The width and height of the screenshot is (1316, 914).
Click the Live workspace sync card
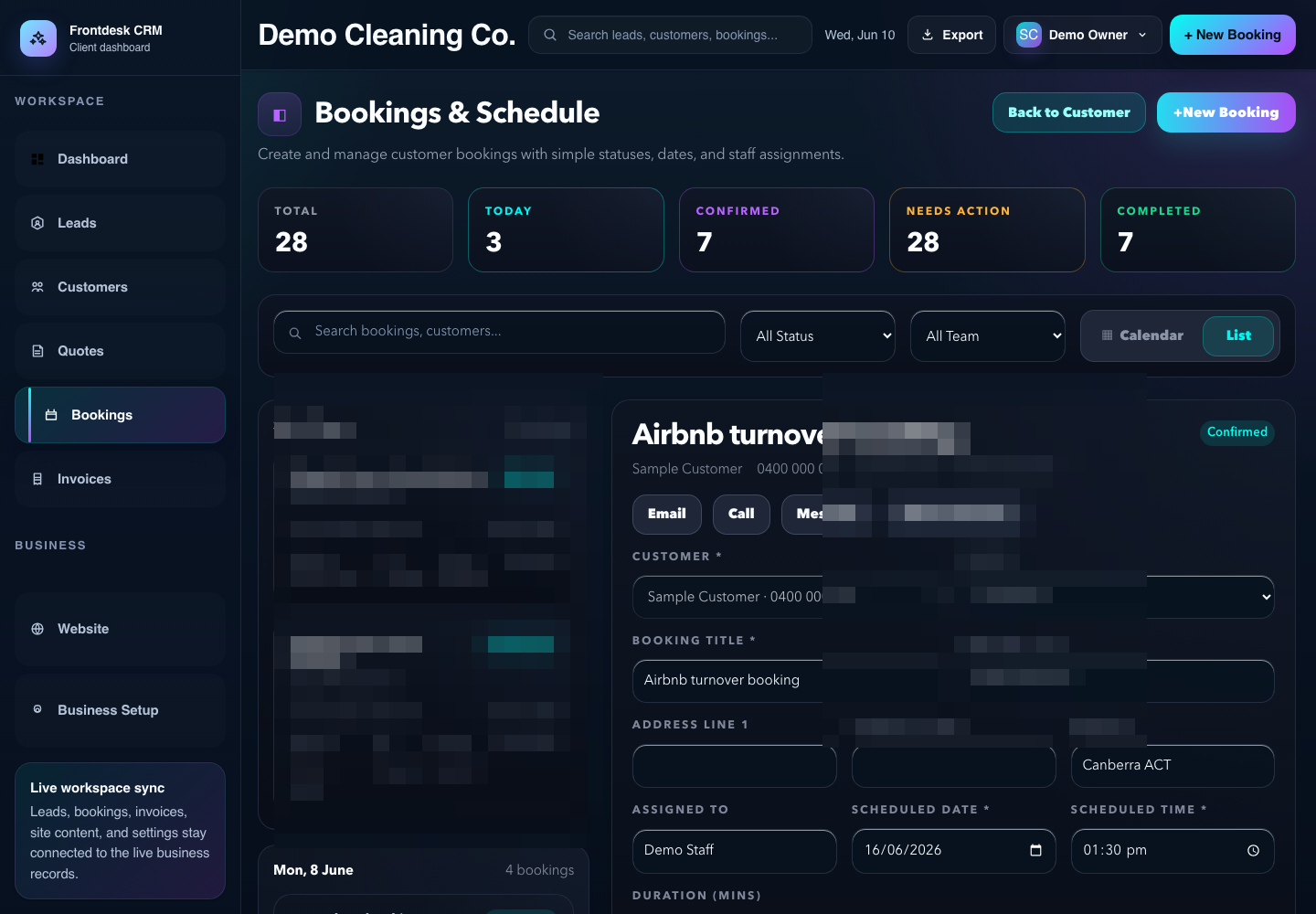120,831
